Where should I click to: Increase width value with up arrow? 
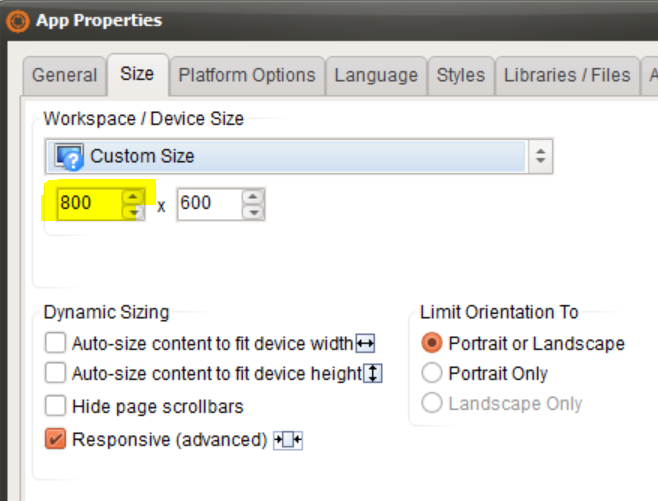[x=133, y=196]
